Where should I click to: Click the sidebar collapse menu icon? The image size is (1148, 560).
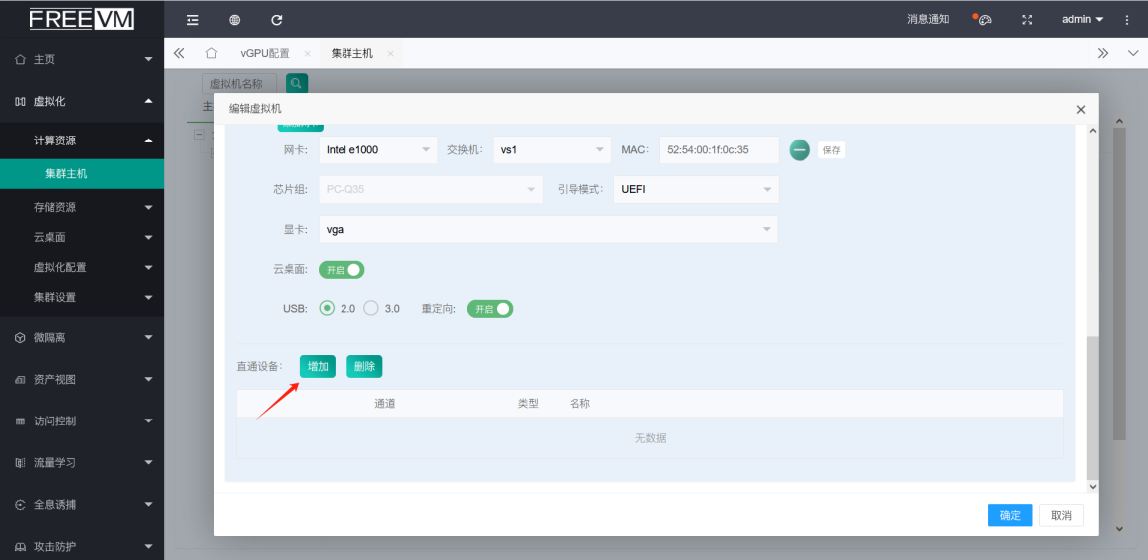193,20
